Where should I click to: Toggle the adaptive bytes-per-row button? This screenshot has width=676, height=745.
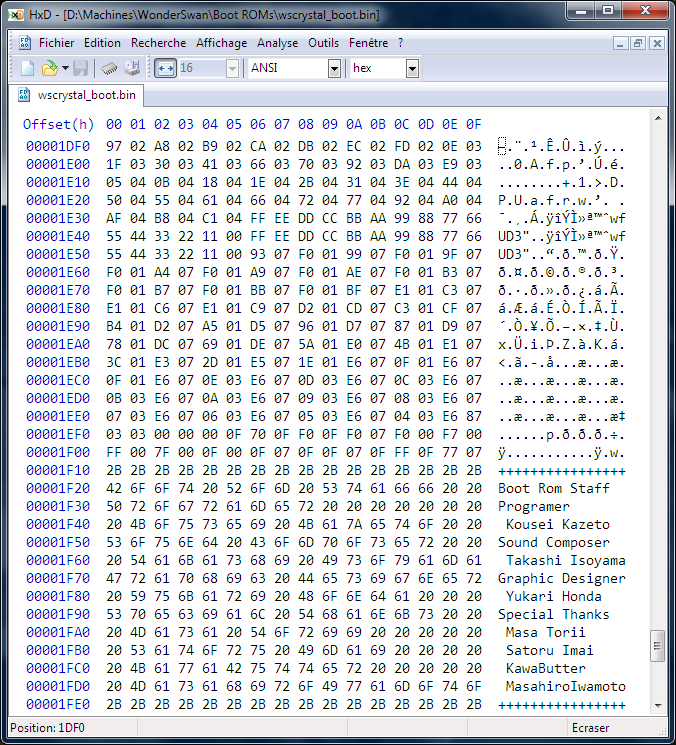[x=165, y=68]
